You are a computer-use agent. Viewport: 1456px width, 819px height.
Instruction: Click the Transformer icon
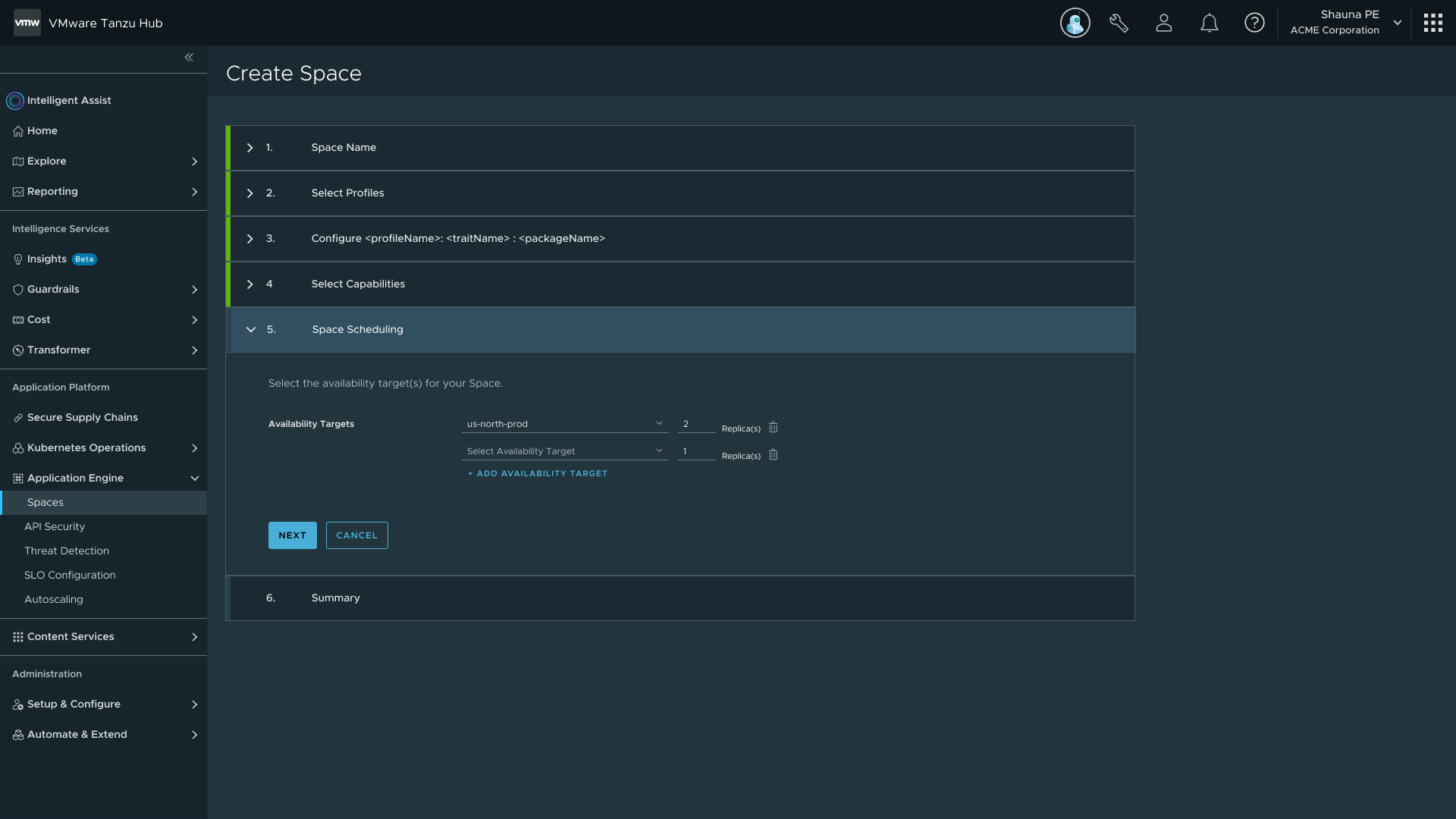[x=18, y=350]
